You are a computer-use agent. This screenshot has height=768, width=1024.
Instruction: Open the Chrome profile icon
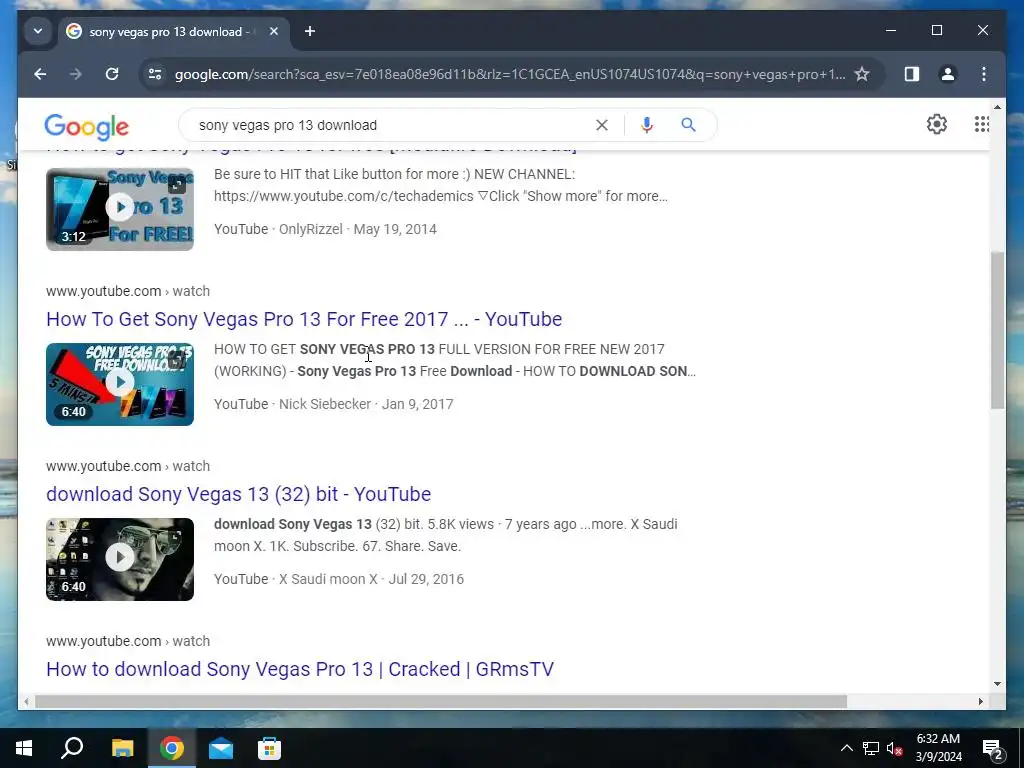[x=948, y=74]
